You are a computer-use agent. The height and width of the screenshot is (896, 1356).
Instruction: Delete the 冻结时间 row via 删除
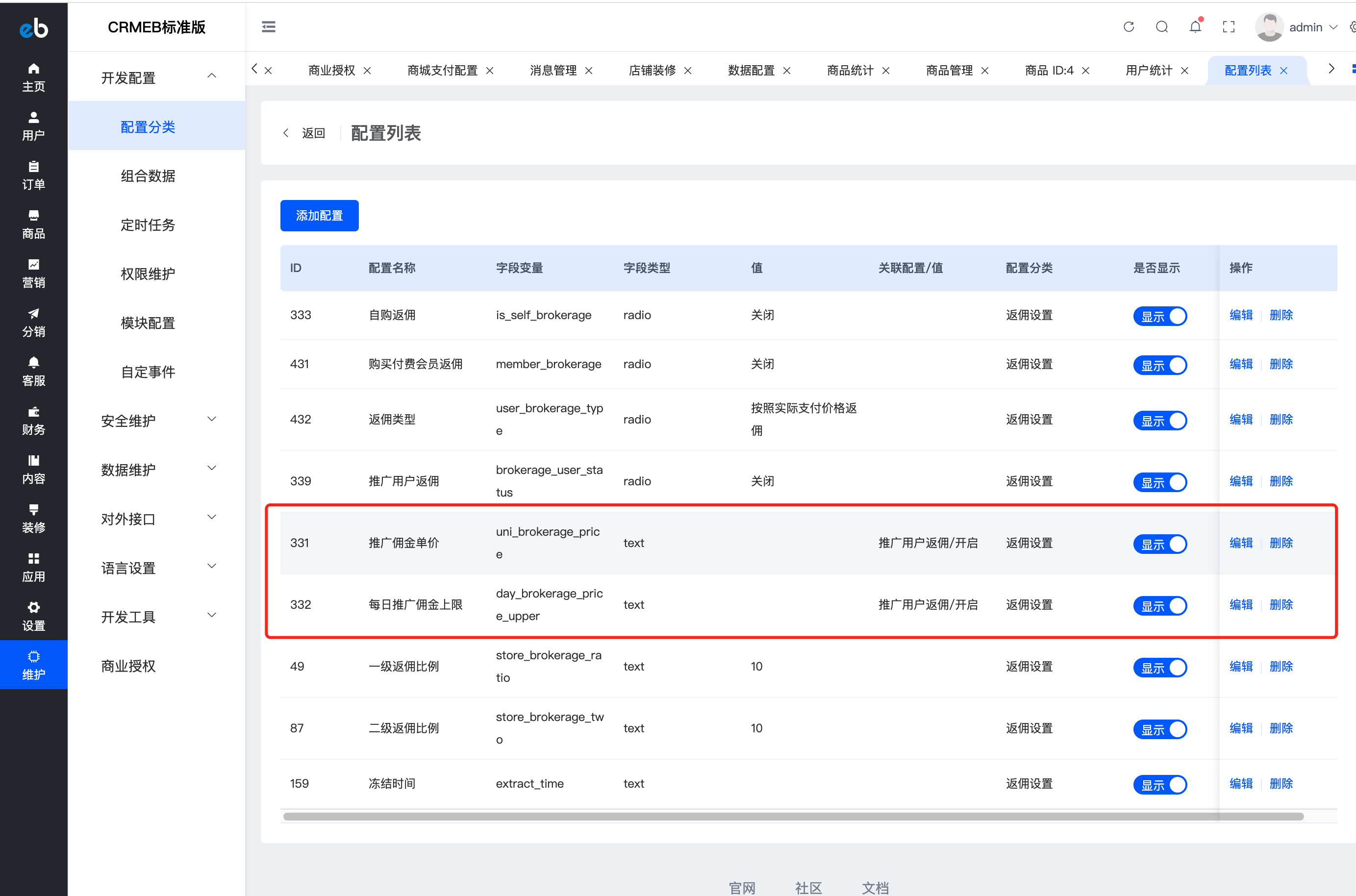point(1281,783)
